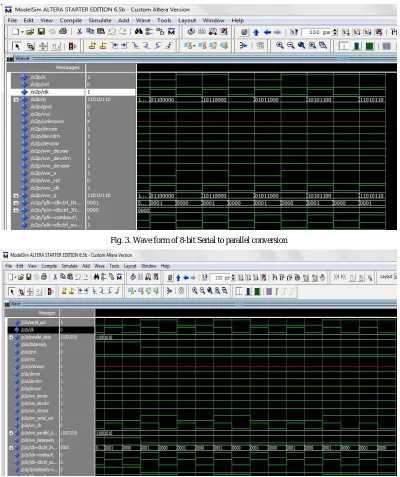The height and width of the screenshot is (477, 400).
Task: Click Zoom Out magnifier in top window
Action: tap(291, 46)
